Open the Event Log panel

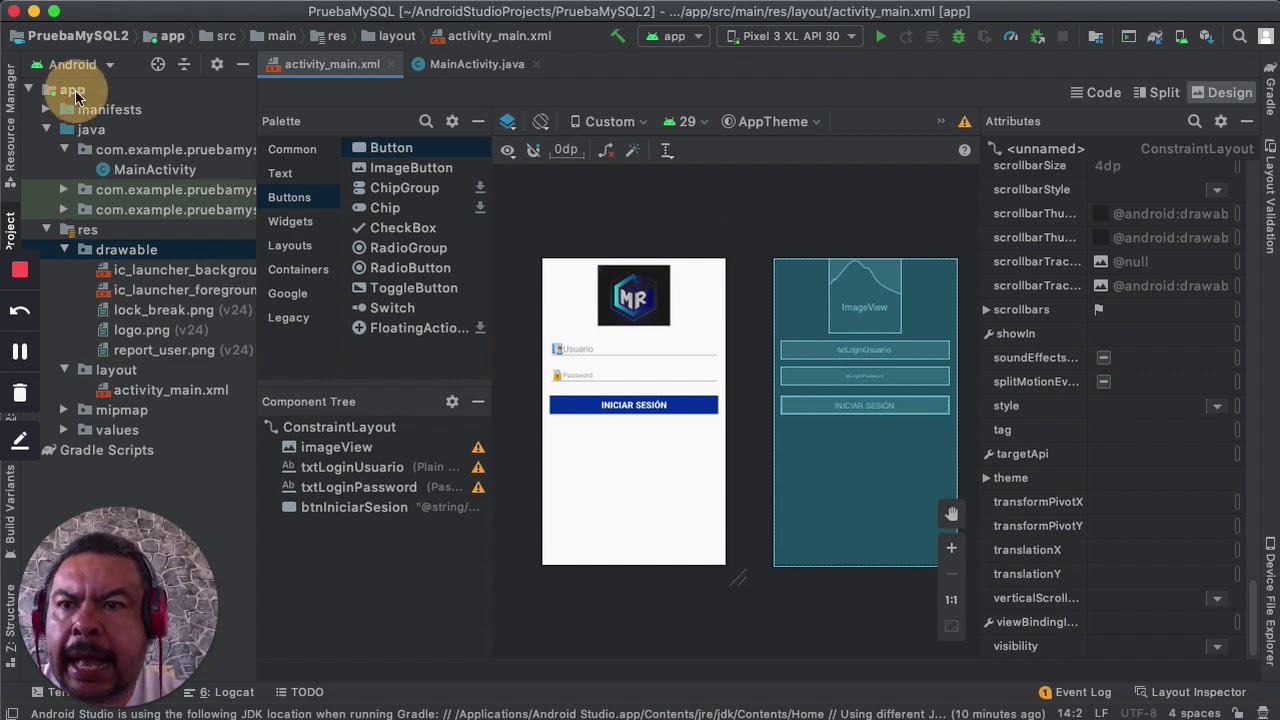point(1075,692)
